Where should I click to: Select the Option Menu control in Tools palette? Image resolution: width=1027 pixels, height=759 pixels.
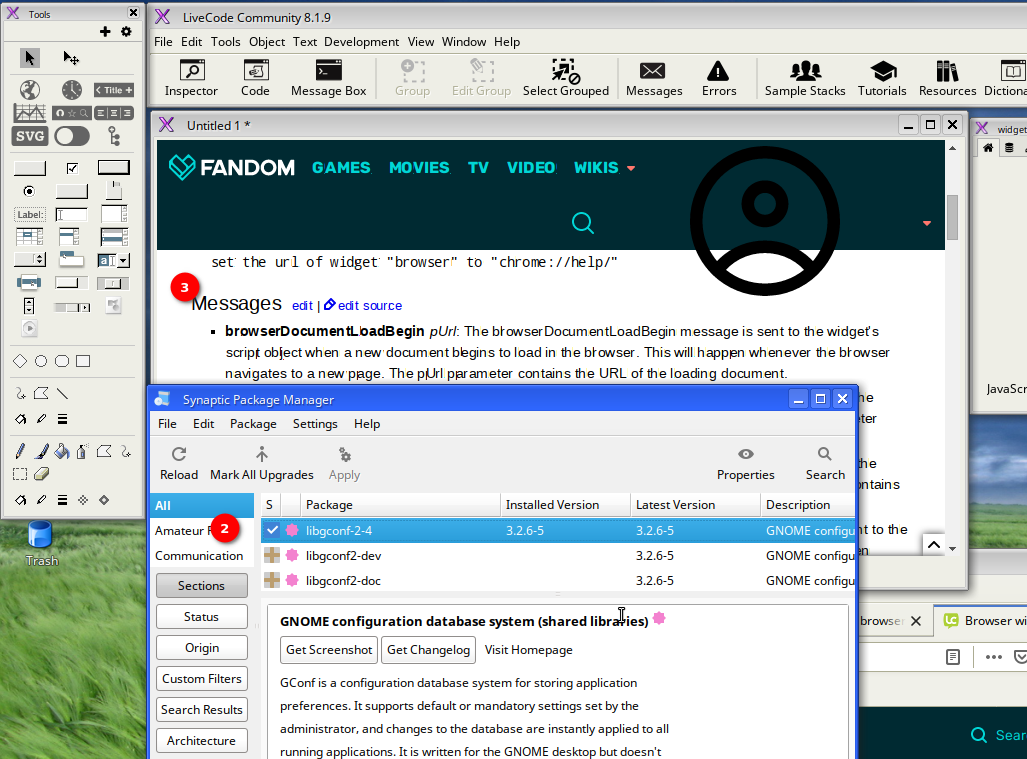[x=29, y=260]
